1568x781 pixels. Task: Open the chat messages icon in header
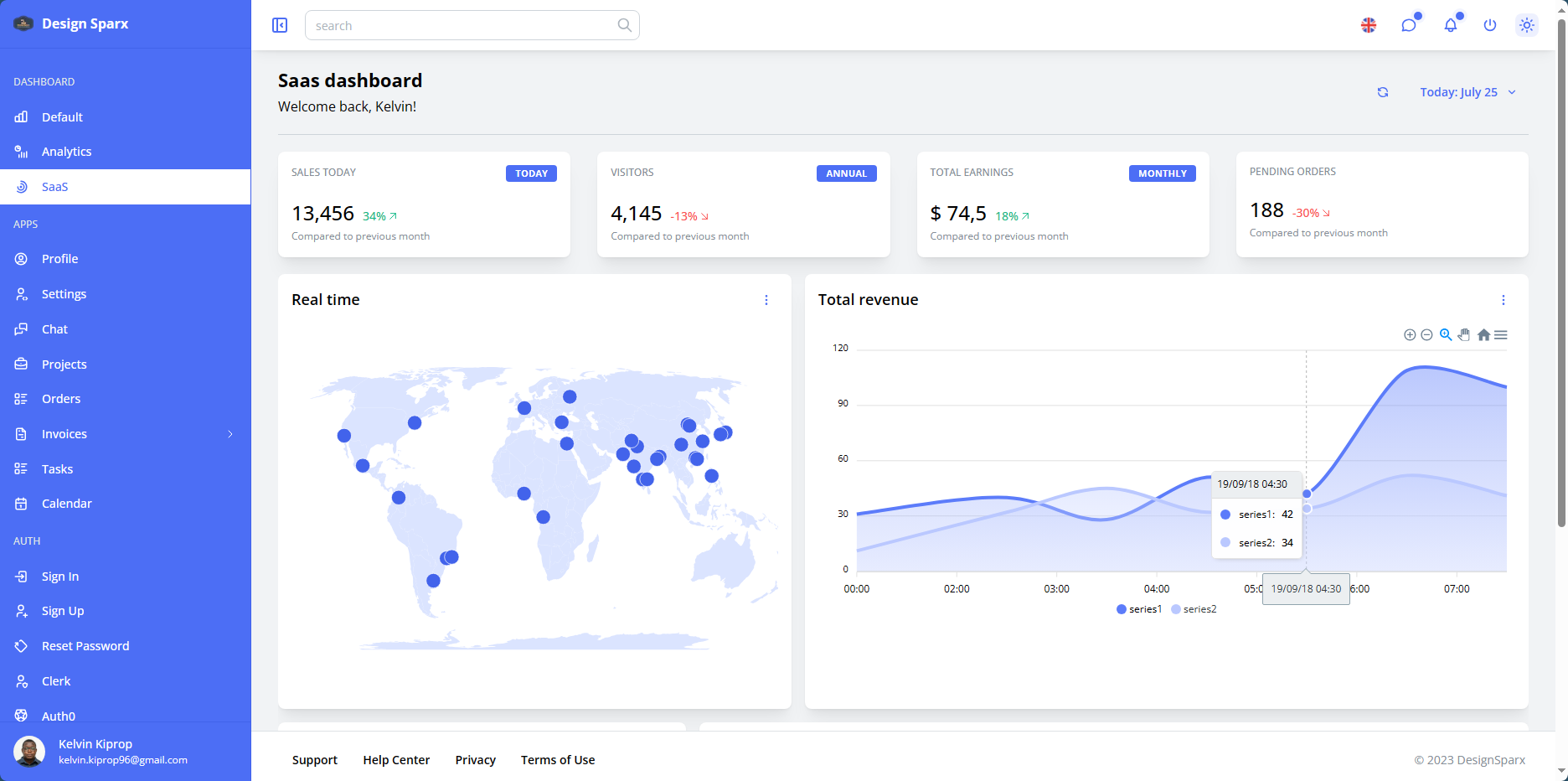coord(1409,25)
